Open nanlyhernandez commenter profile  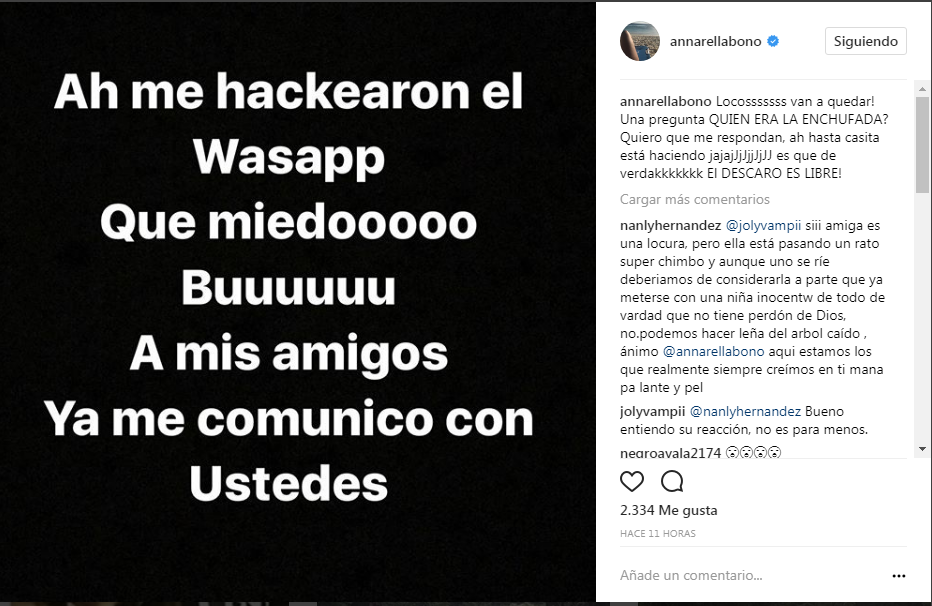coord(670,226)
